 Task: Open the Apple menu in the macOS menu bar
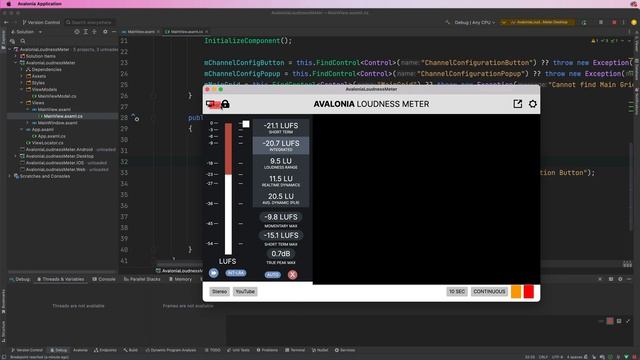click(x=8, y=4)
